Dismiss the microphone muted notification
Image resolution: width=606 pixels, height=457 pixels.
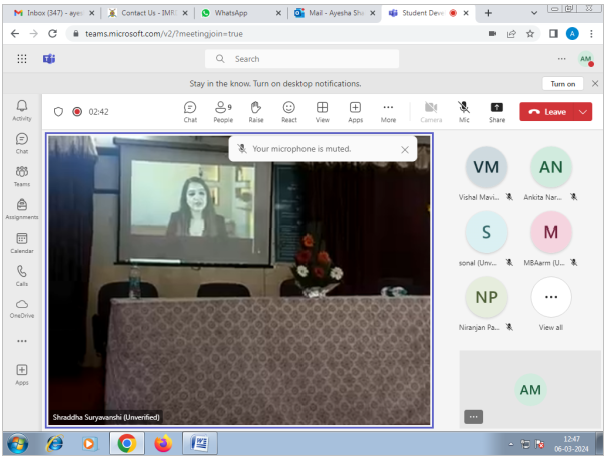pyautogui.click(x=405, y=149)
